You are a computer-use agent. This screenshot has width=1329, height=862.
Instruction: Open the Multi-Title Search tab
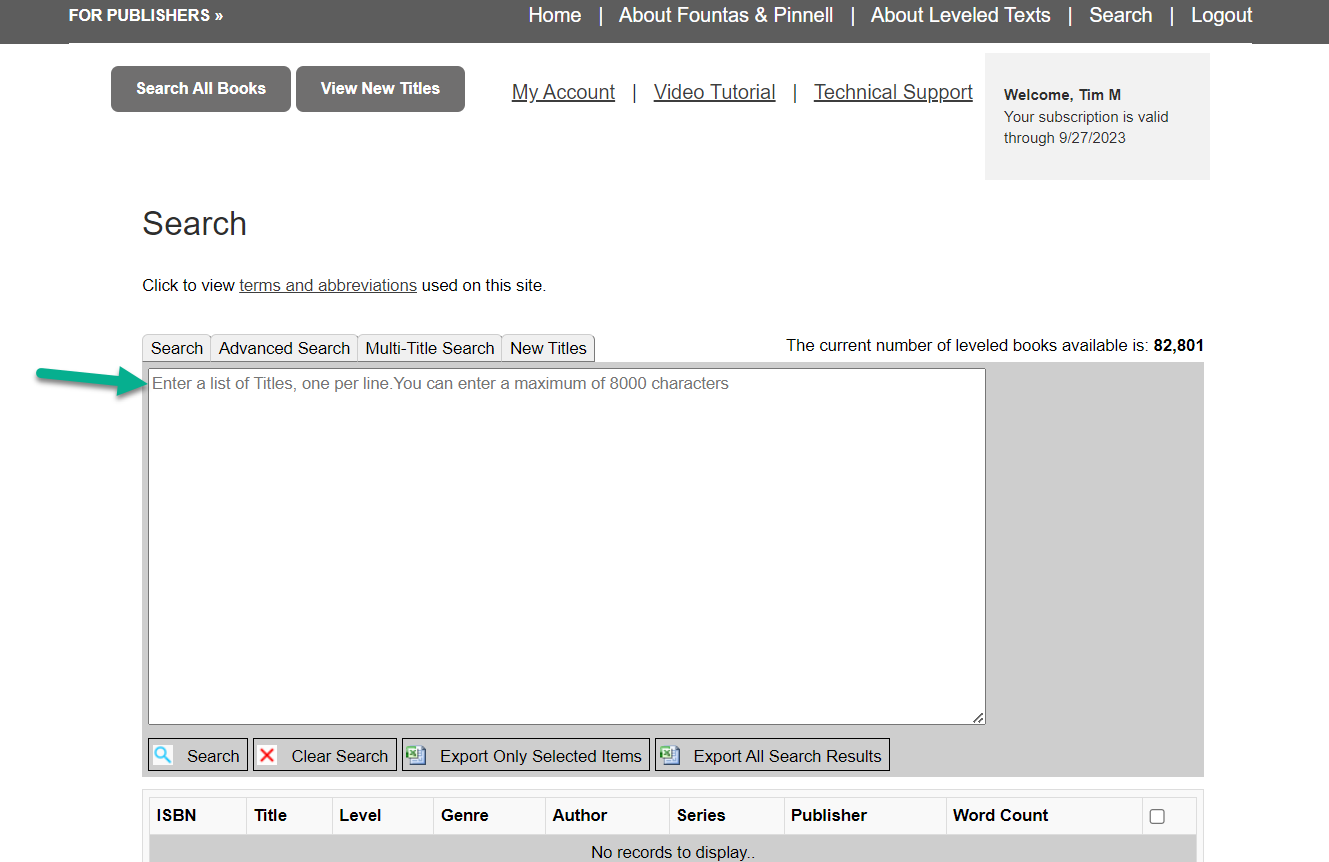(x=430, y=348)
